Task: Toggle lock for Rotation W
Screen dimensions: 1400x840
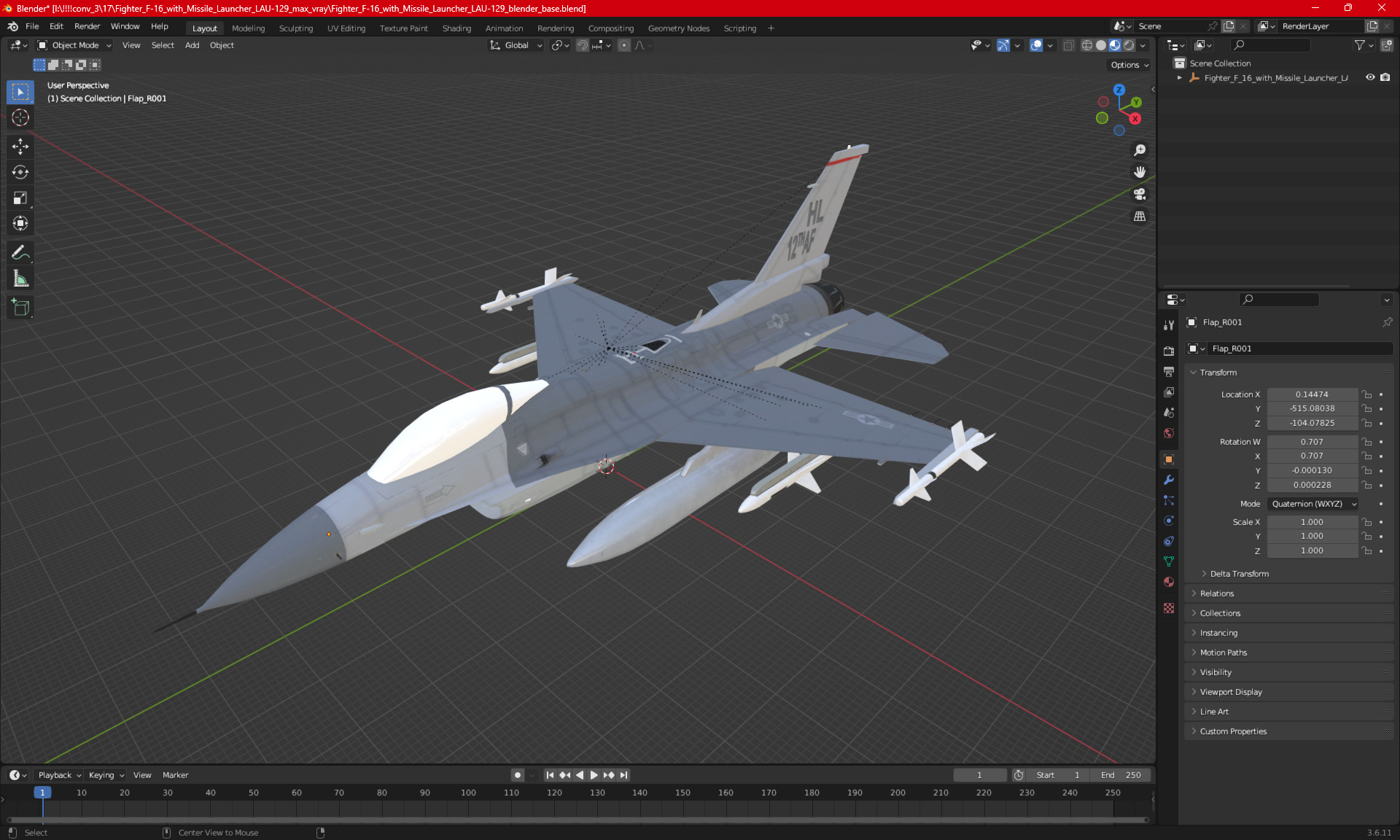Action: [1367, 442]
